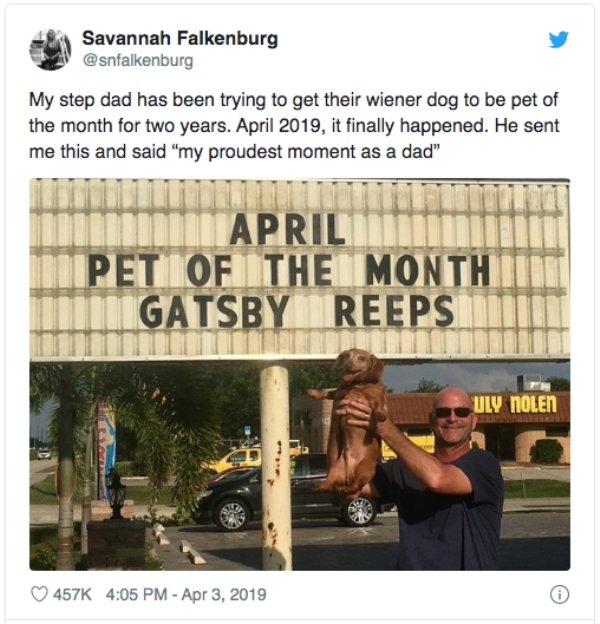Click the Truly Nolen building sign in photo

tap(514, 405)
